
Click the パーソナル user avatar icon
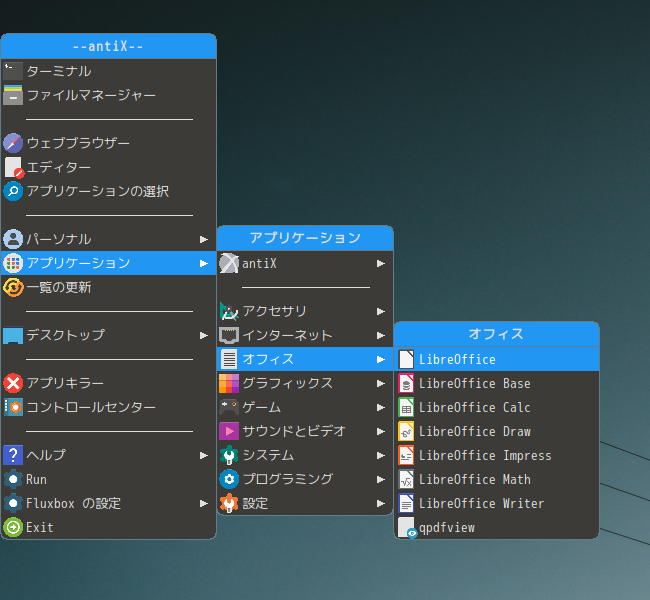pos(13,239)
